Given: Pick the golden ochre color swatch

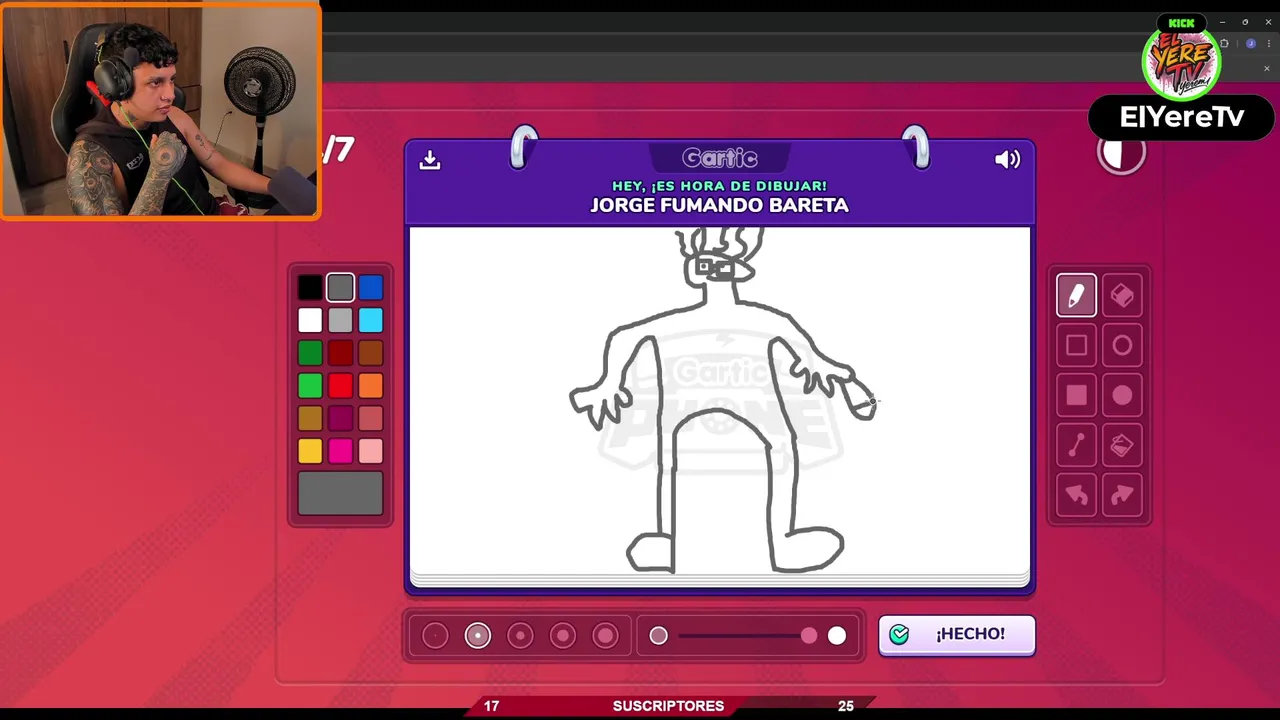Looking at the screenshot, I should [x=310, y=419].
